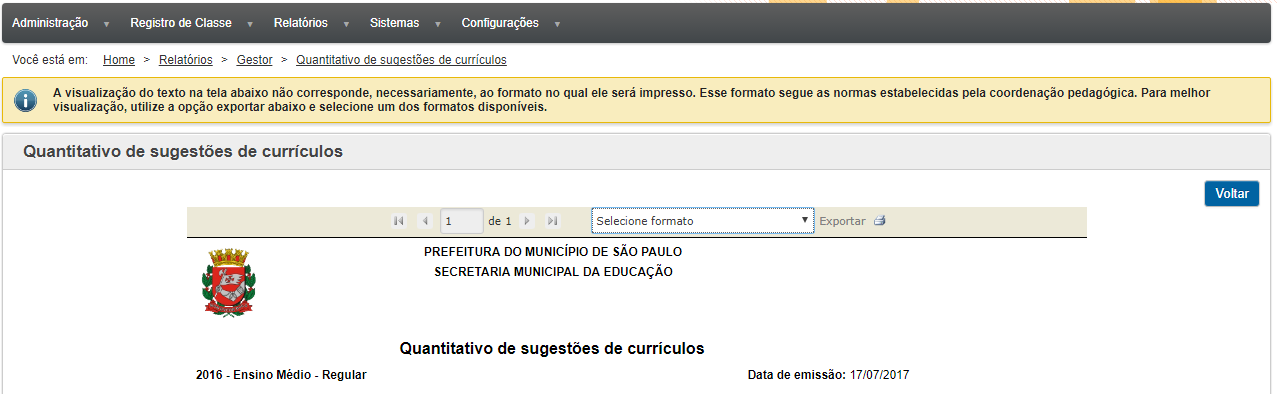This screenshot has height=394, width=1279.
Task: Click the Relatórios breadcrumb link
Action: (185, 60)
